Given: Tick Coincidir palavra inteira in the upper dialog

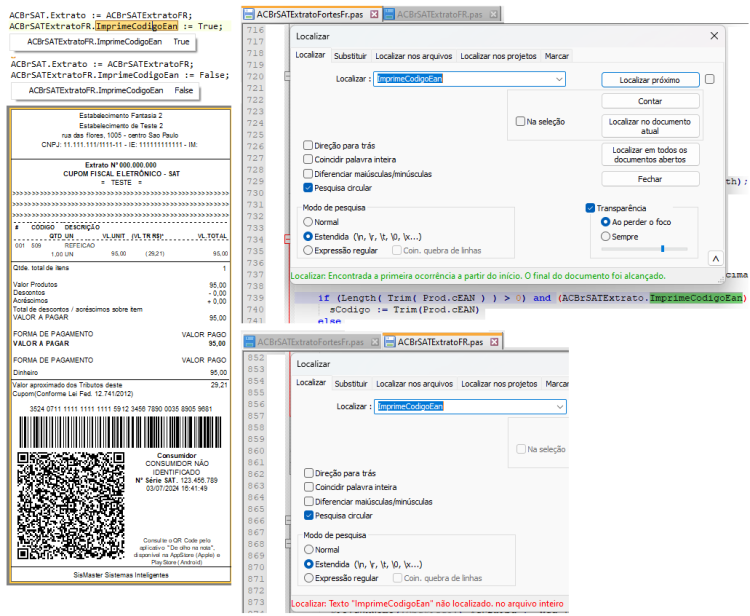Looking at the screenshot, I should click(x=308, y=159).
